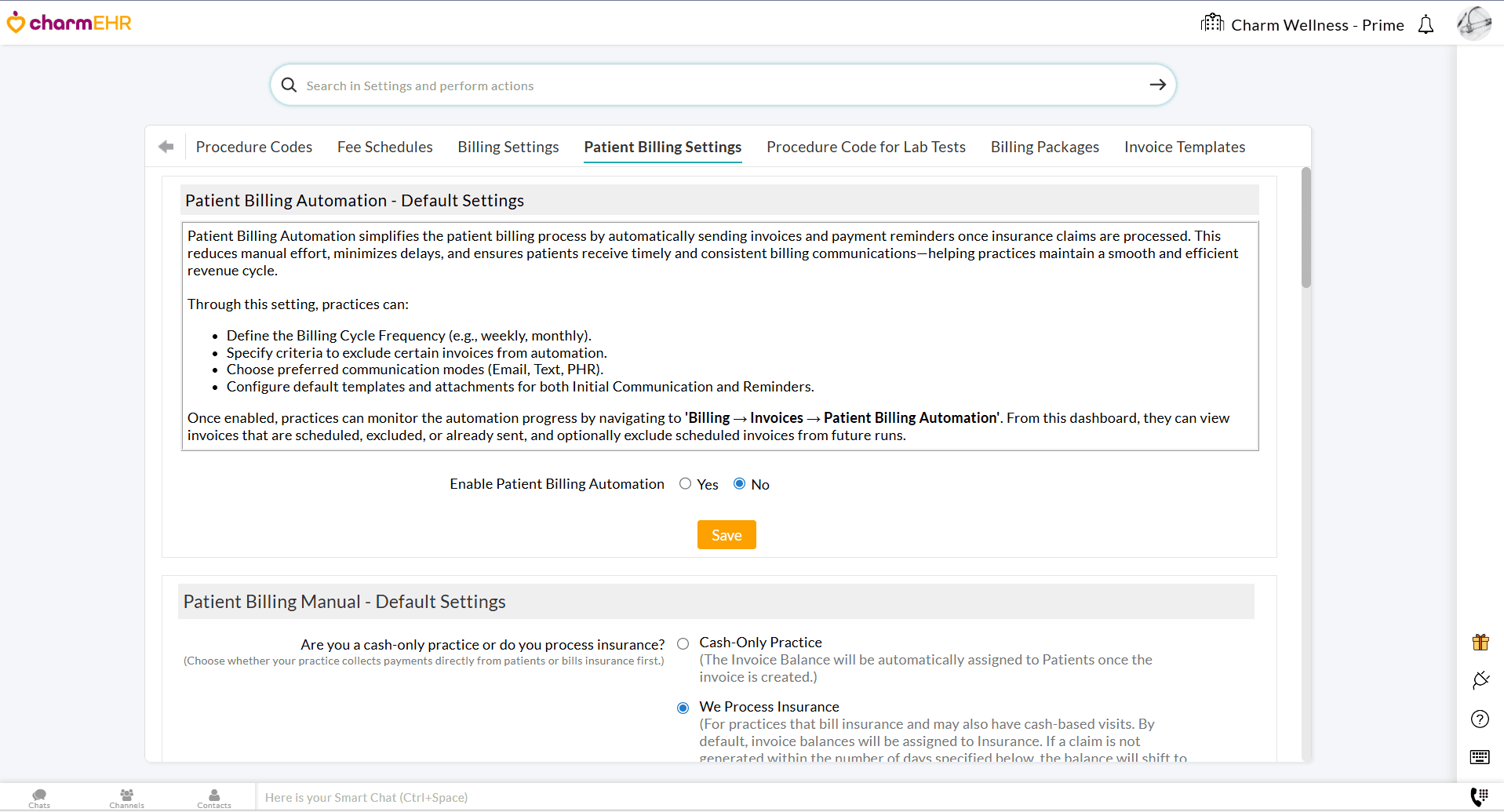The height and width of the screenshot is (812, 1504).
Task: Open the Chats panel
Action: coord(38,796)
